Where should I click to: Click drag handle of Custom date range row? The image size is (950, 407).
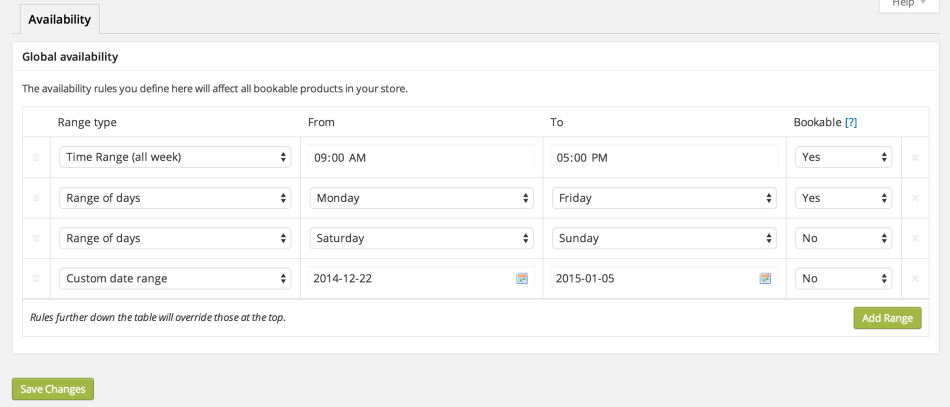pos(36,279)
